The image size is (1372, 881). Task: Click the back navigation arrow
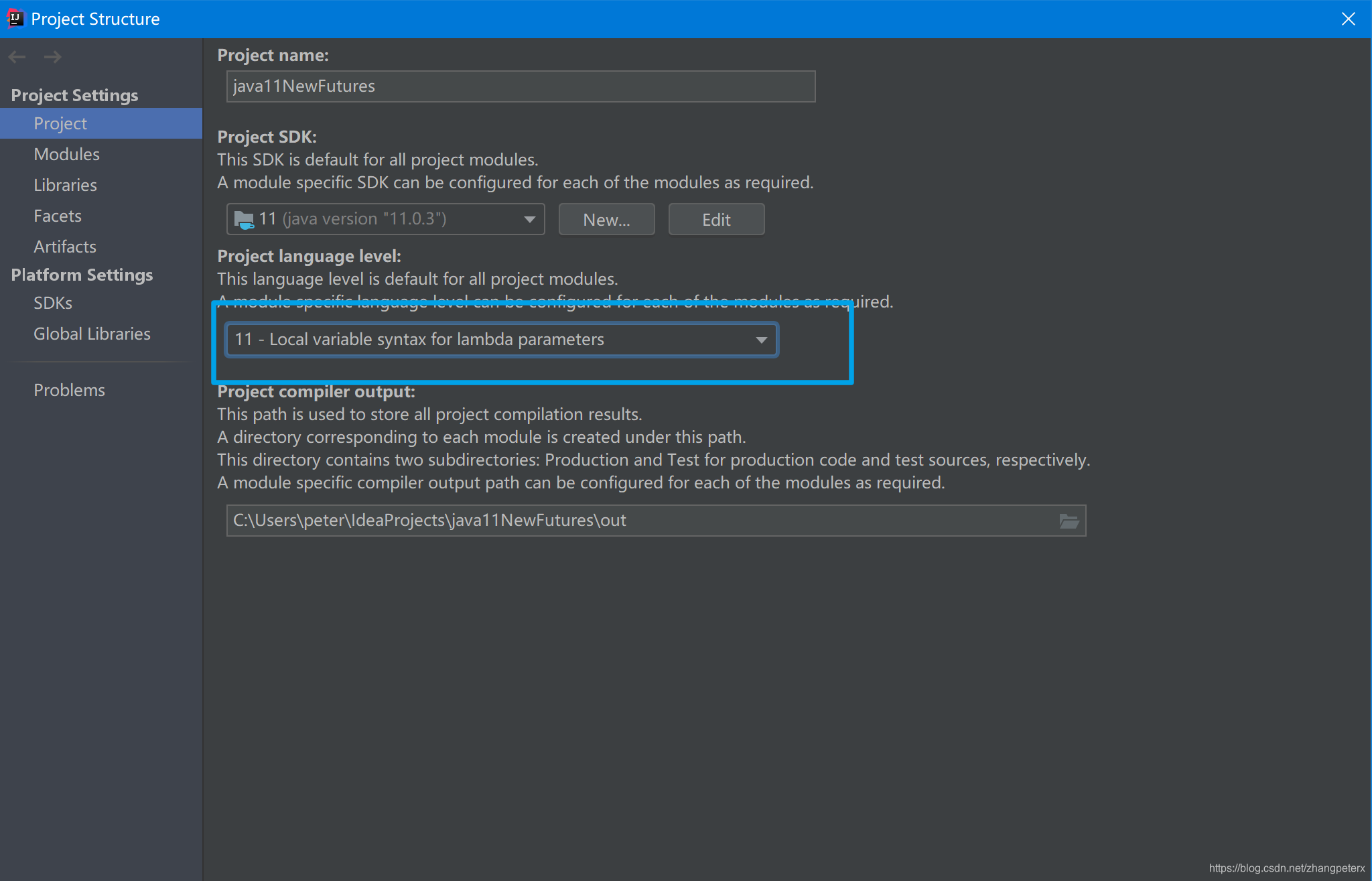pyautogui.click(x=17, y=57)
